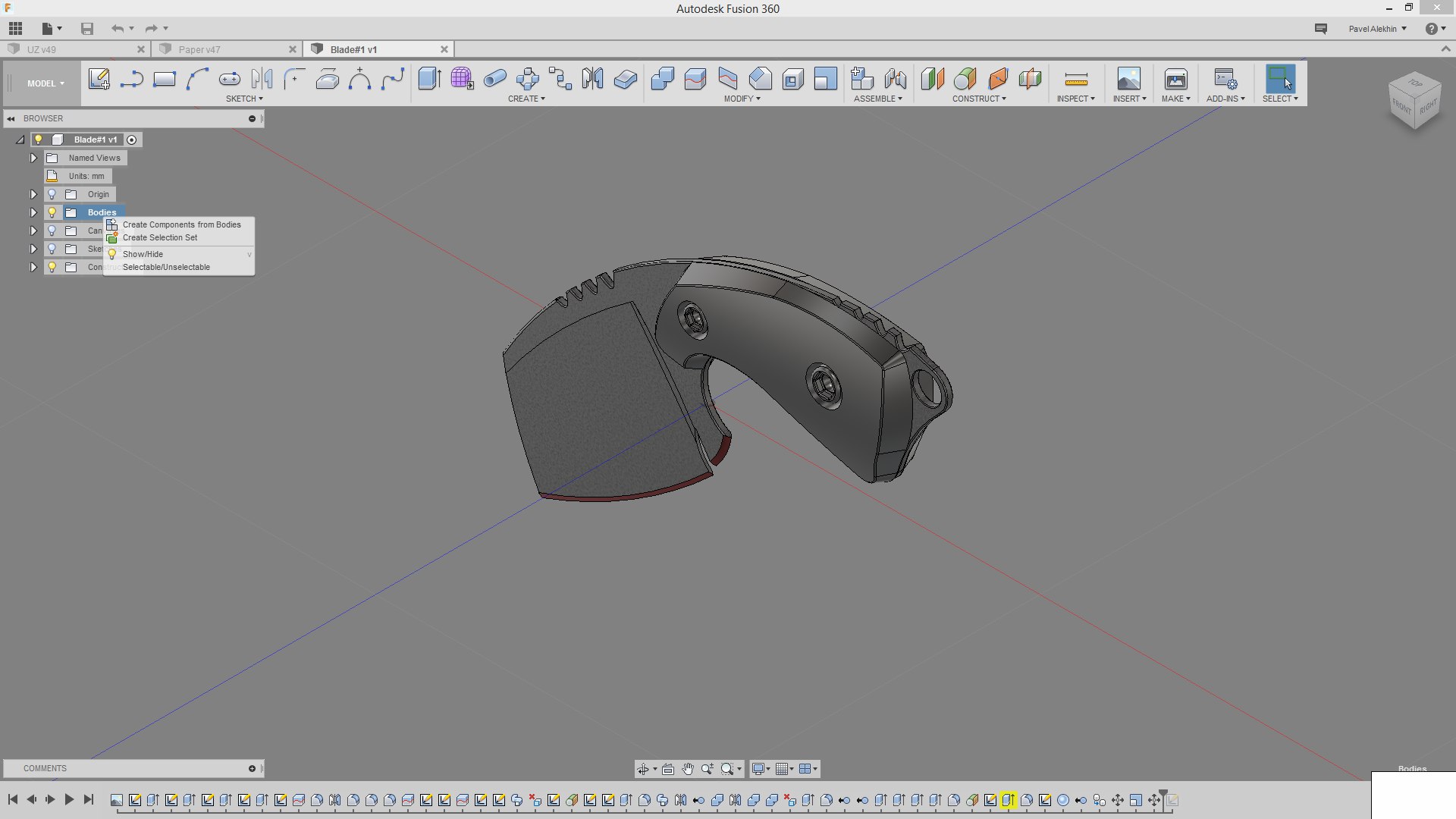Open the Pavel Alekhin account dropdown
The width and height of the screenshot is (1456, 819).
[1377, 29]
